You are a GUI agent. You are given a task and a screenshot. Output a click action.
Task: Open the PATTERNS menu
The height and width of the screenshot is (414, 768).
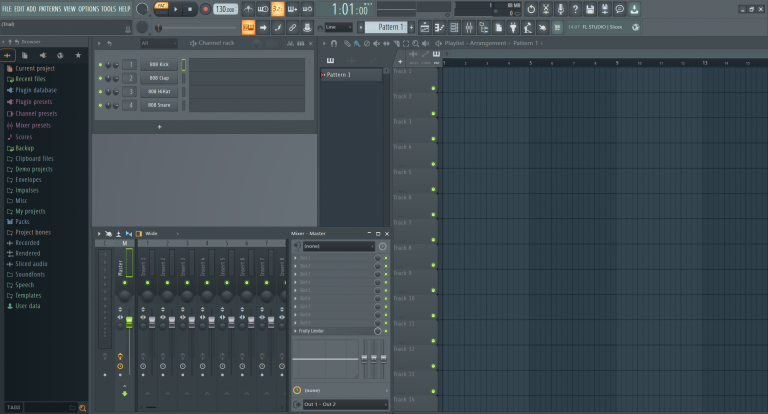coord(50,9)
